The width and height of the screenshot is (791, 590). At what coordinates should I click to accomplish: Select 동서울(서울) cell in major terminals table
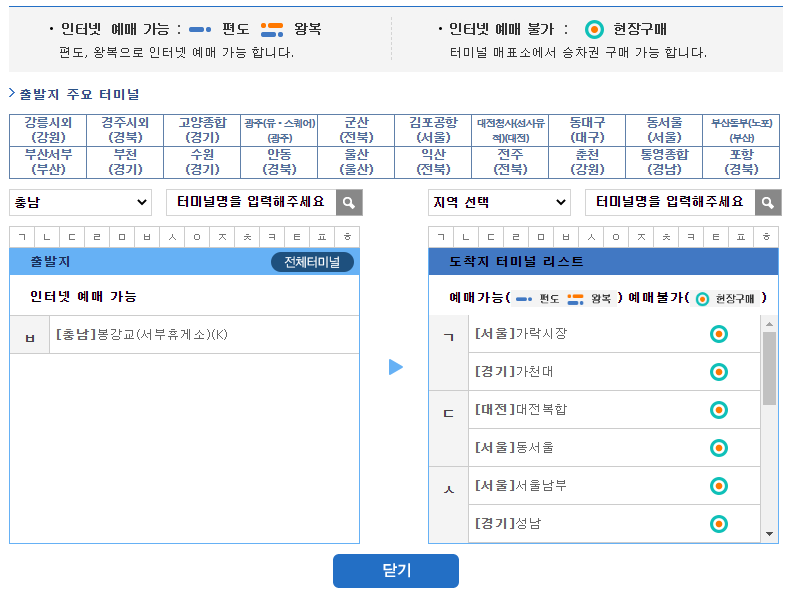pyautogui.click(x=664, y=130)
